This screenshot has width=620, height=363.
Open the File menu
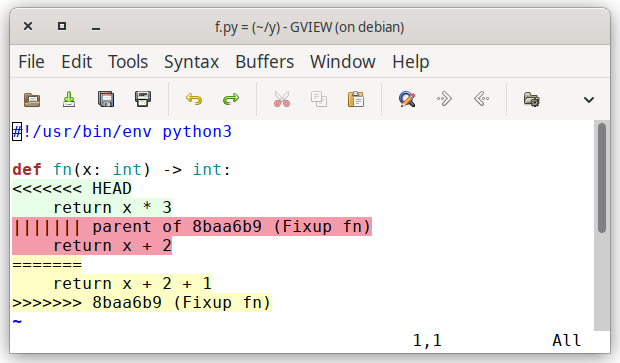(31, 62)
